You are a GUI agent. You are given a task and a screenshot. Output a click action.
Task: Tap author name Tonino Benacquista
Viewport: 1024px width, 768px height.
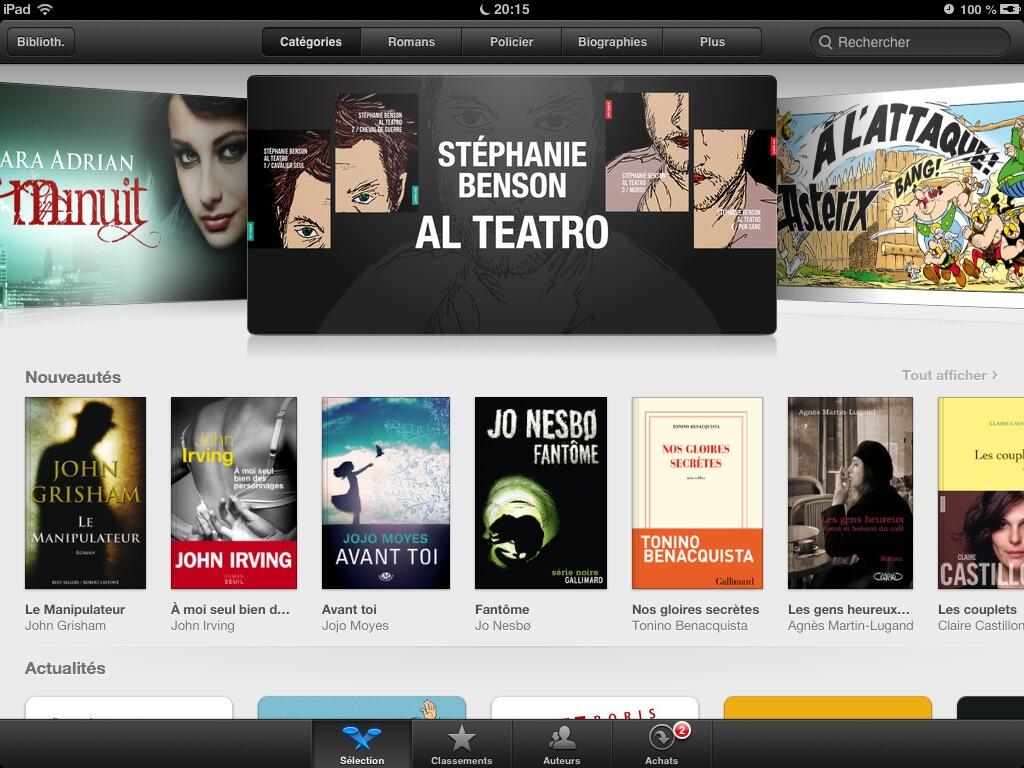(x=689, y=626)
